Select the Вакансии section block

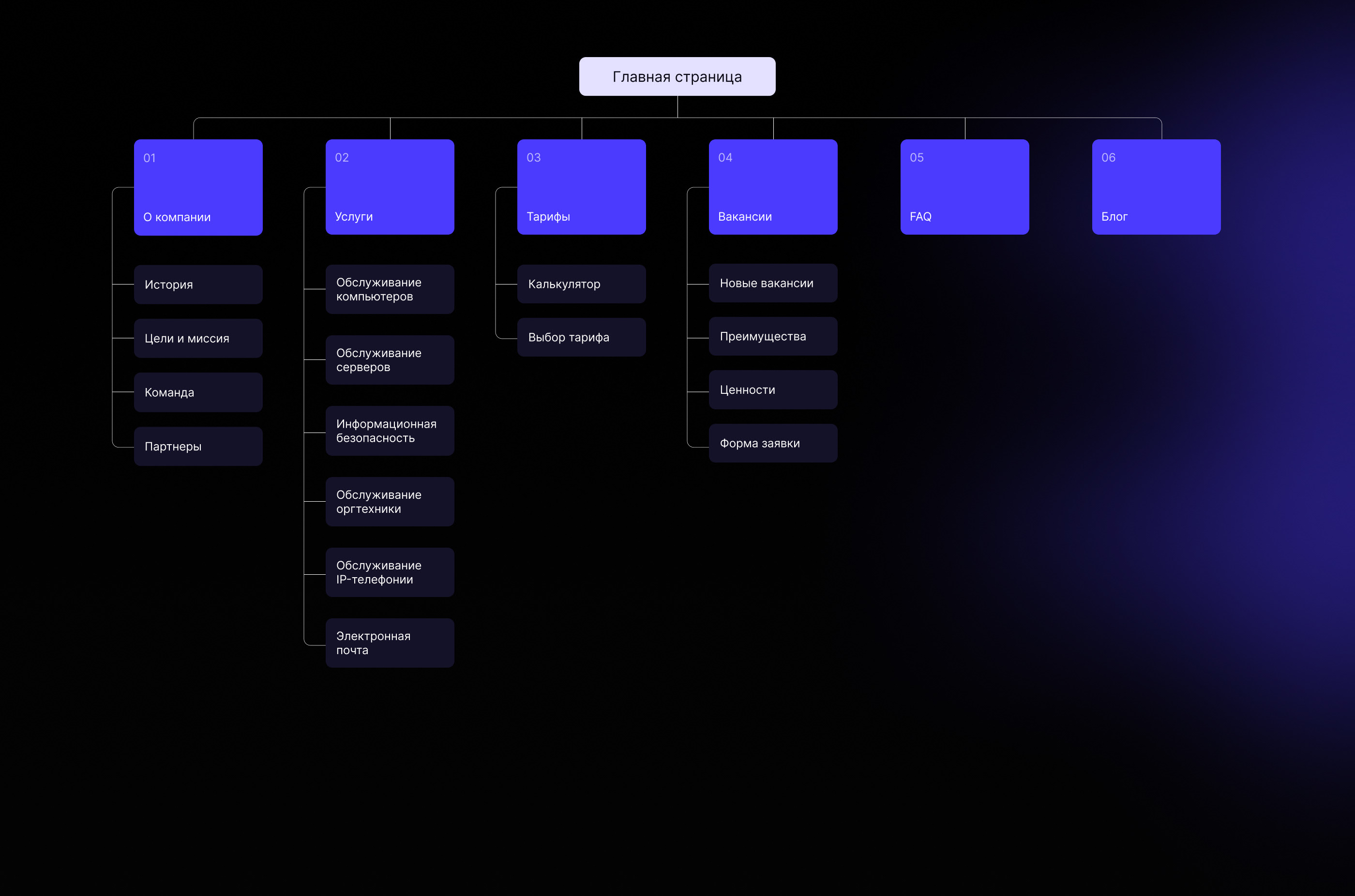[773, 187]
